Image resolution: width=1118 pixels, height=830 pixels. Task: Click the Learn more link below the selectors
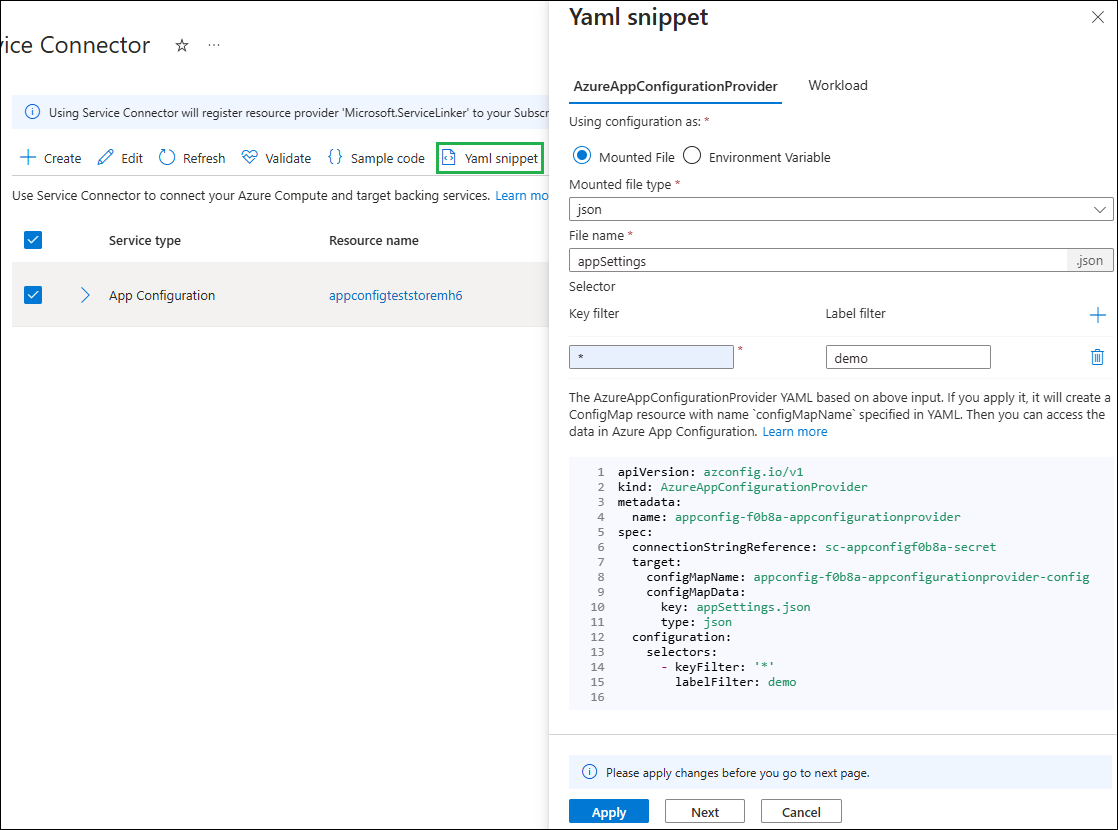click(x=795, y=431)
